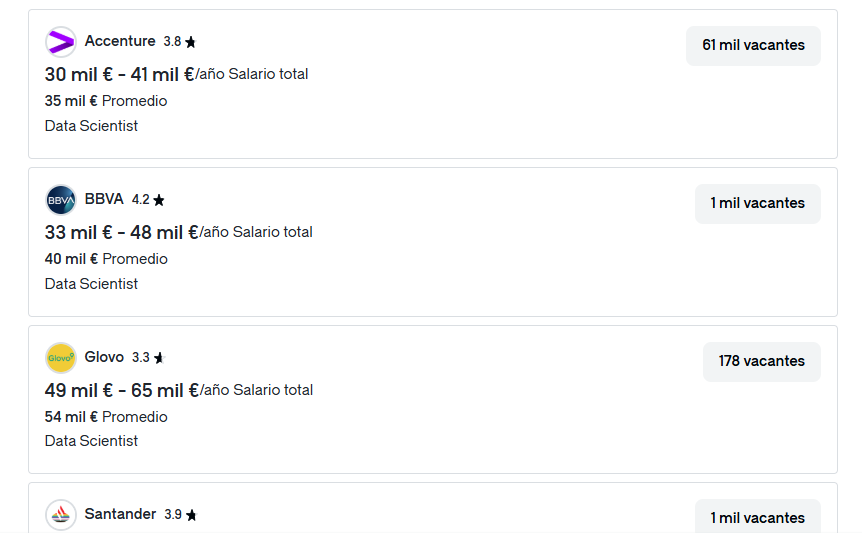The height and width of the screenshot is (542, 862).
Task: Select the yellow Glovo logo
Action: 60,358
